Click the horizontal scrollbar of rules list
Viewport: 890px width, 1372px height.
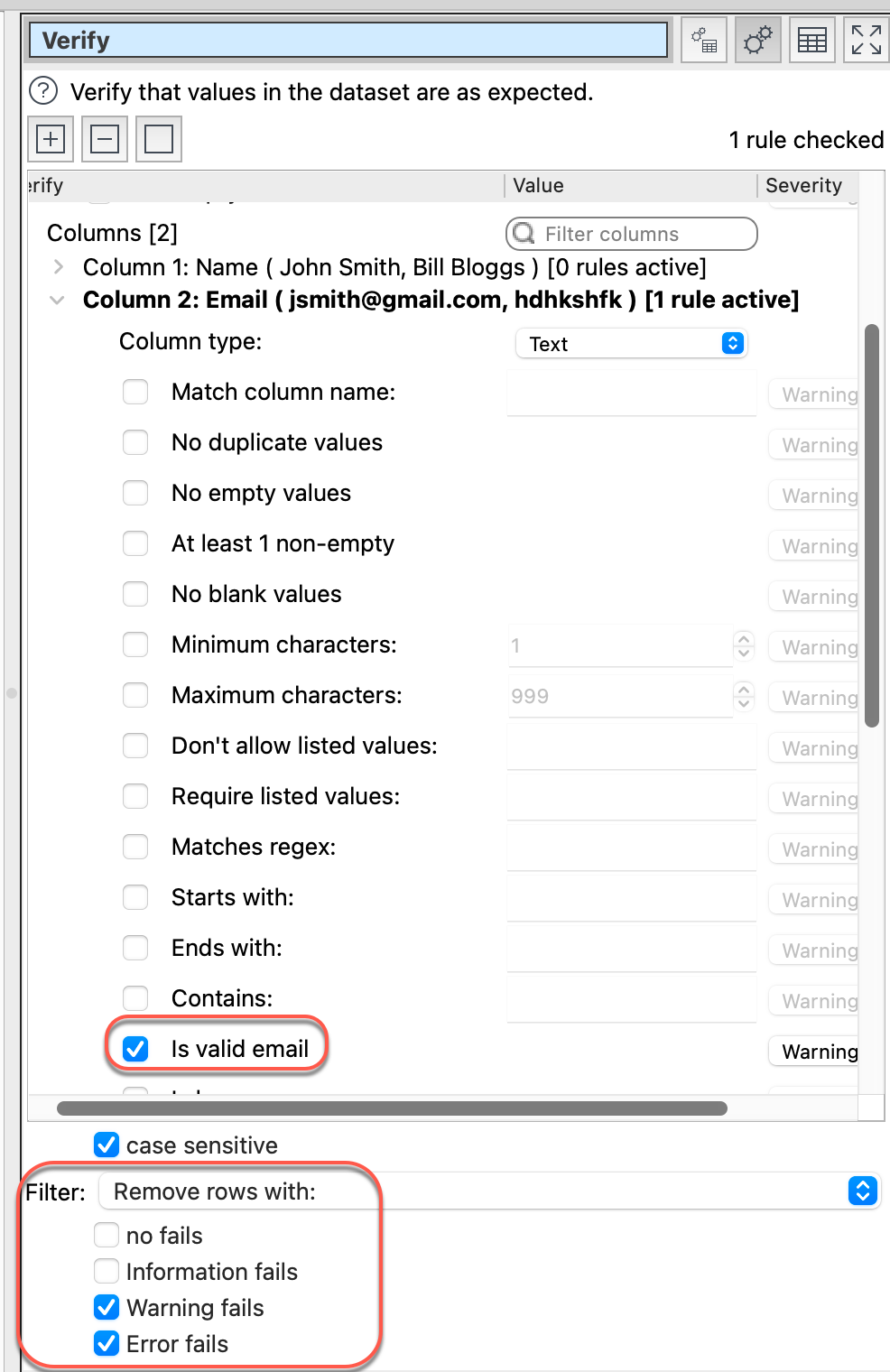(392, 1108)
